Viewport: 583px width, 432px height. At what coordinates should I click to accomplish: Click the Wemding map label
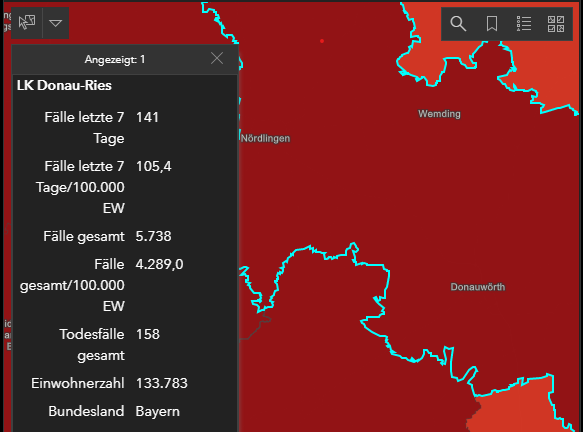click(x=439, y=114)
